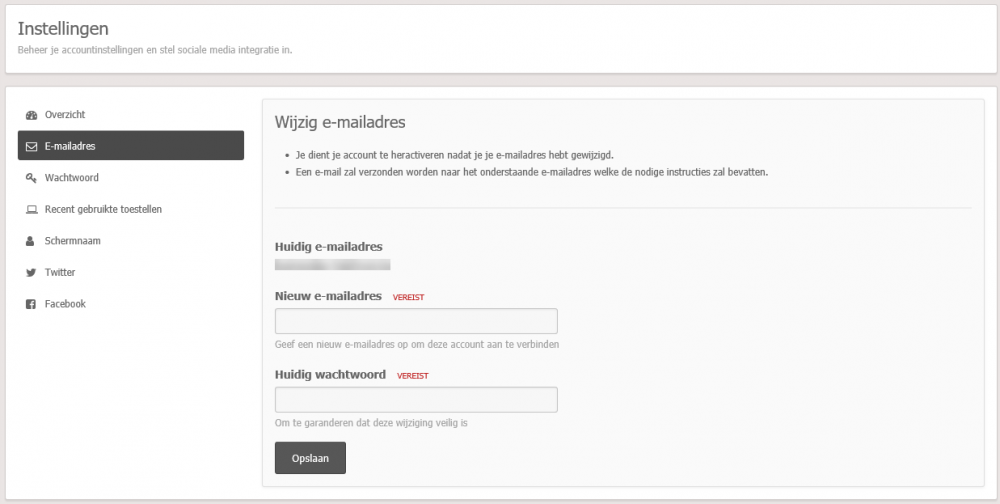This screenshot has height=504, width=1000.
Task: Click the Huidig wachtwoord field label
Action: pyautogui.click(x=330, y=375)
